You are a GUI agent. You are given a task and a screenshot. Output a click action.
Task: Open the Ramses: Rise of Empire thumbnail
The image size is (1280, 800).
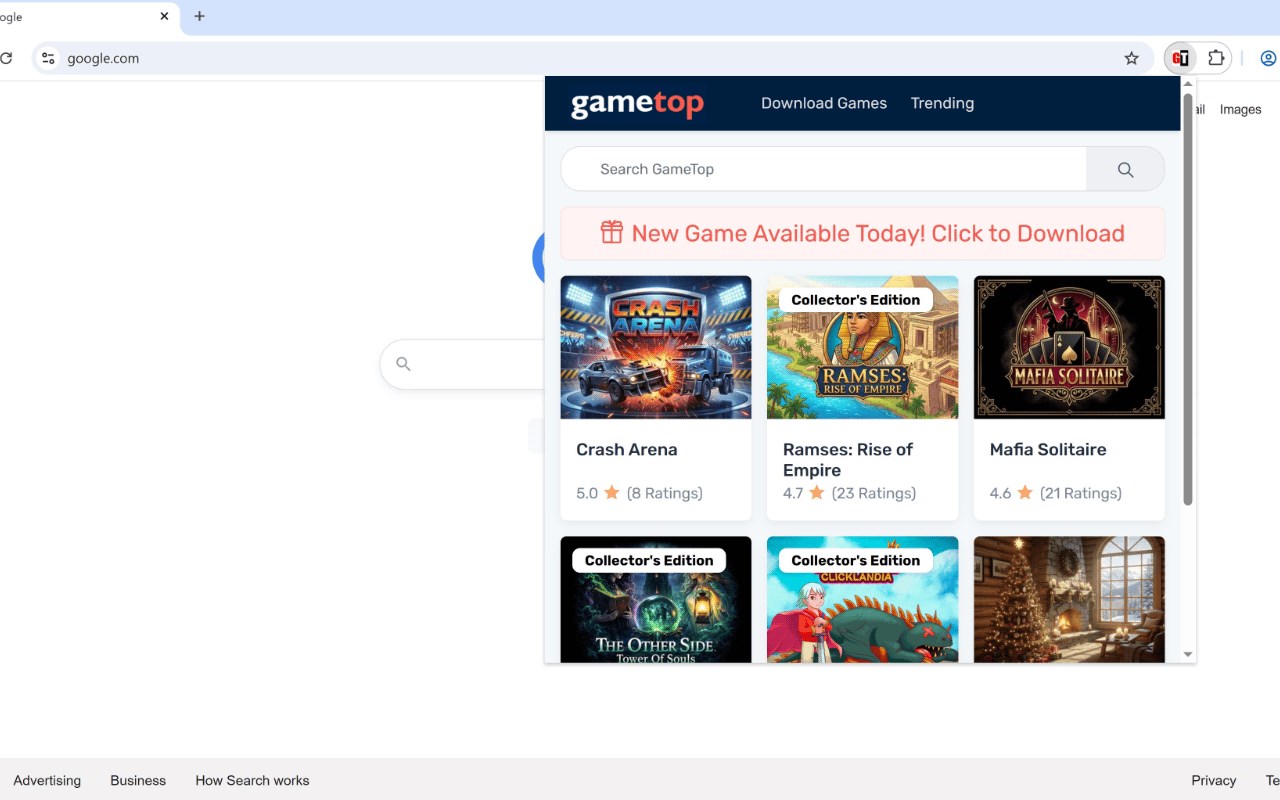tap(862, 347)
